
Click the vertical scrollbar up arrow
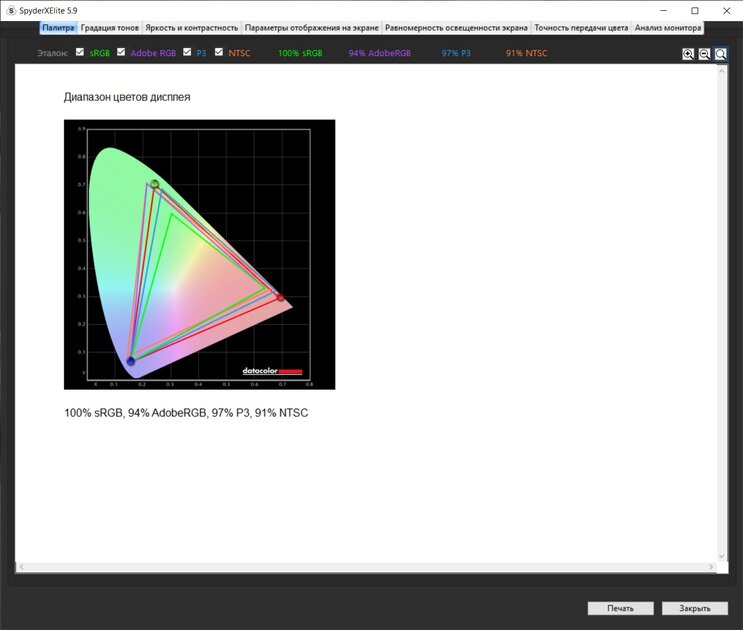[x=722, y=71]
